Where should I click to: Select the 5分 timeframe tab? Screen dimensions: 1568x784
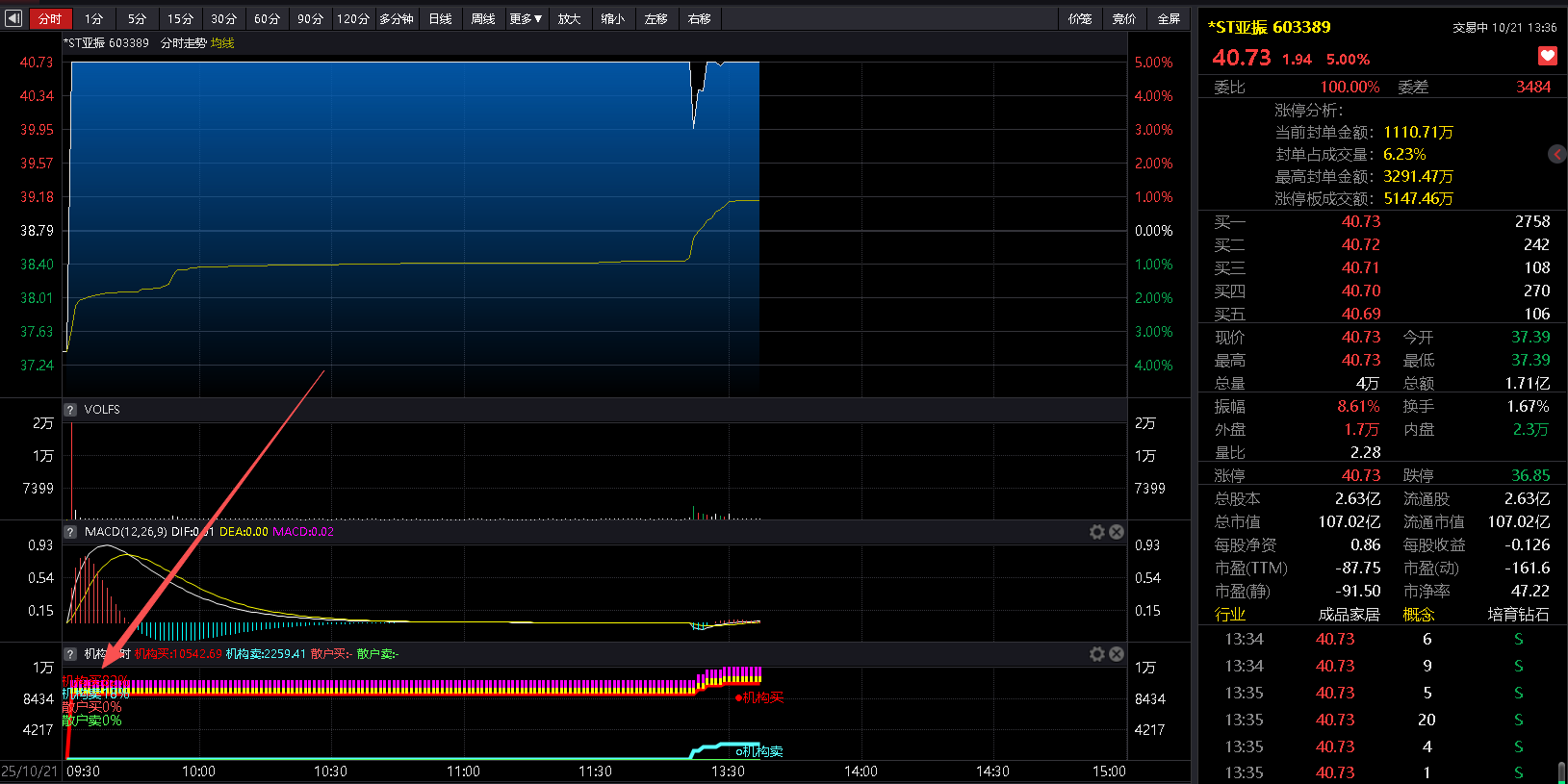[x=137, y=18]
